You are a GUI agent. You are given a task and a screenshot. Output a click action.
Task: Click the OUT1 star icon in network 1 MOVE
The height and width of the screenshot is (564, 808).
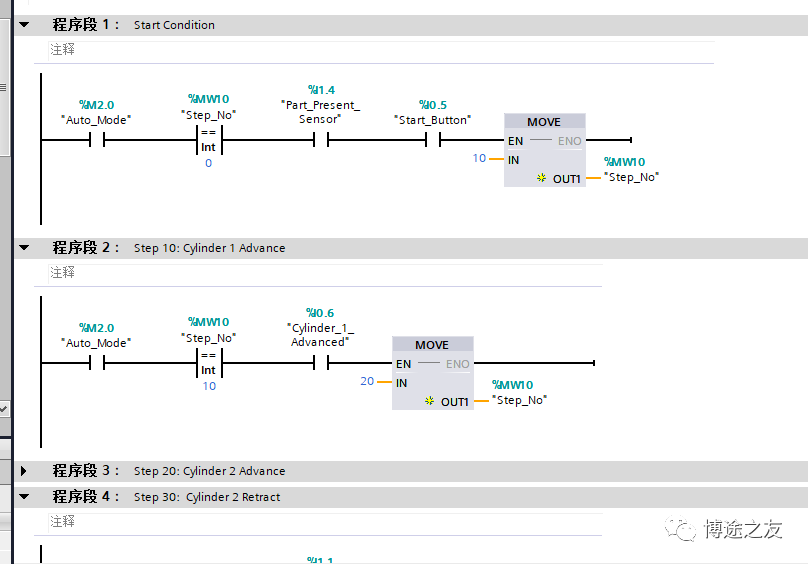(541, 178)
